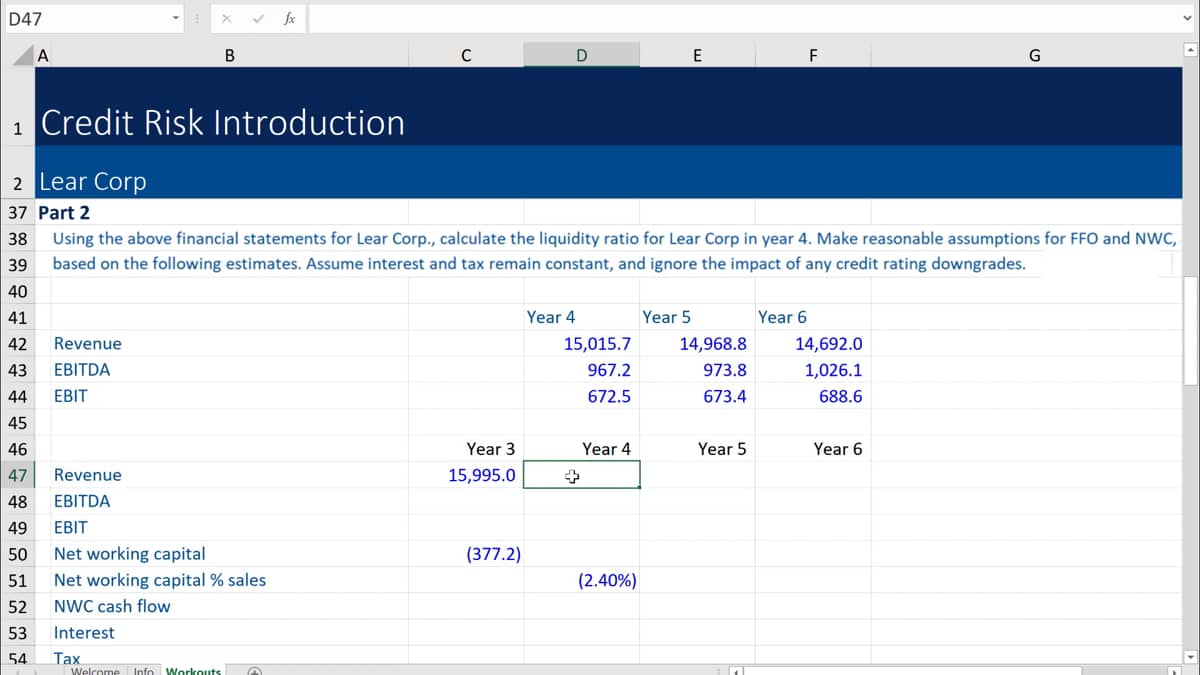
Task: Click vertical scrollbar down arrow
Action: pyautogui.click(x=1190, y=657)
